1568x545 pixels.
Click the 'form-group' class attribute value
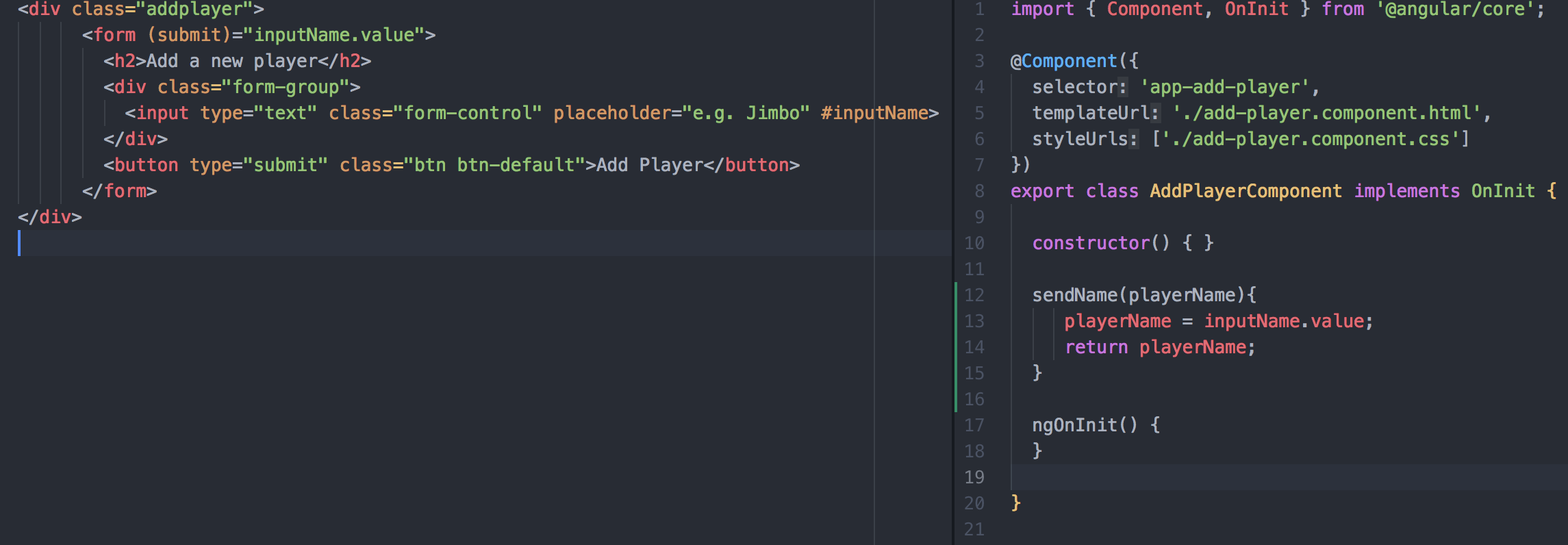[x=286, y=87]
